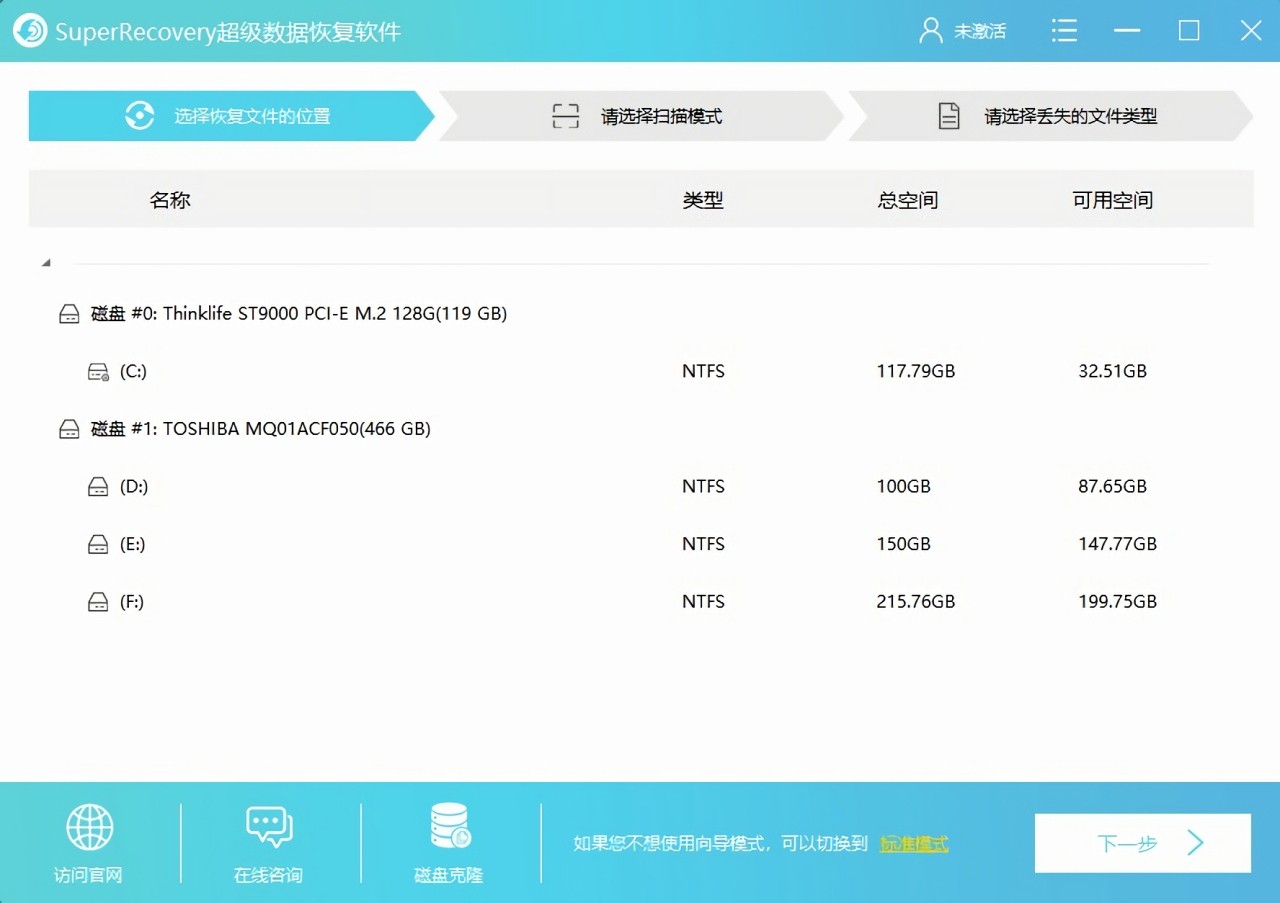Click the drive icon beside (F:)
This screenshot has width=1280, height=903.
(x=97, y=601)
